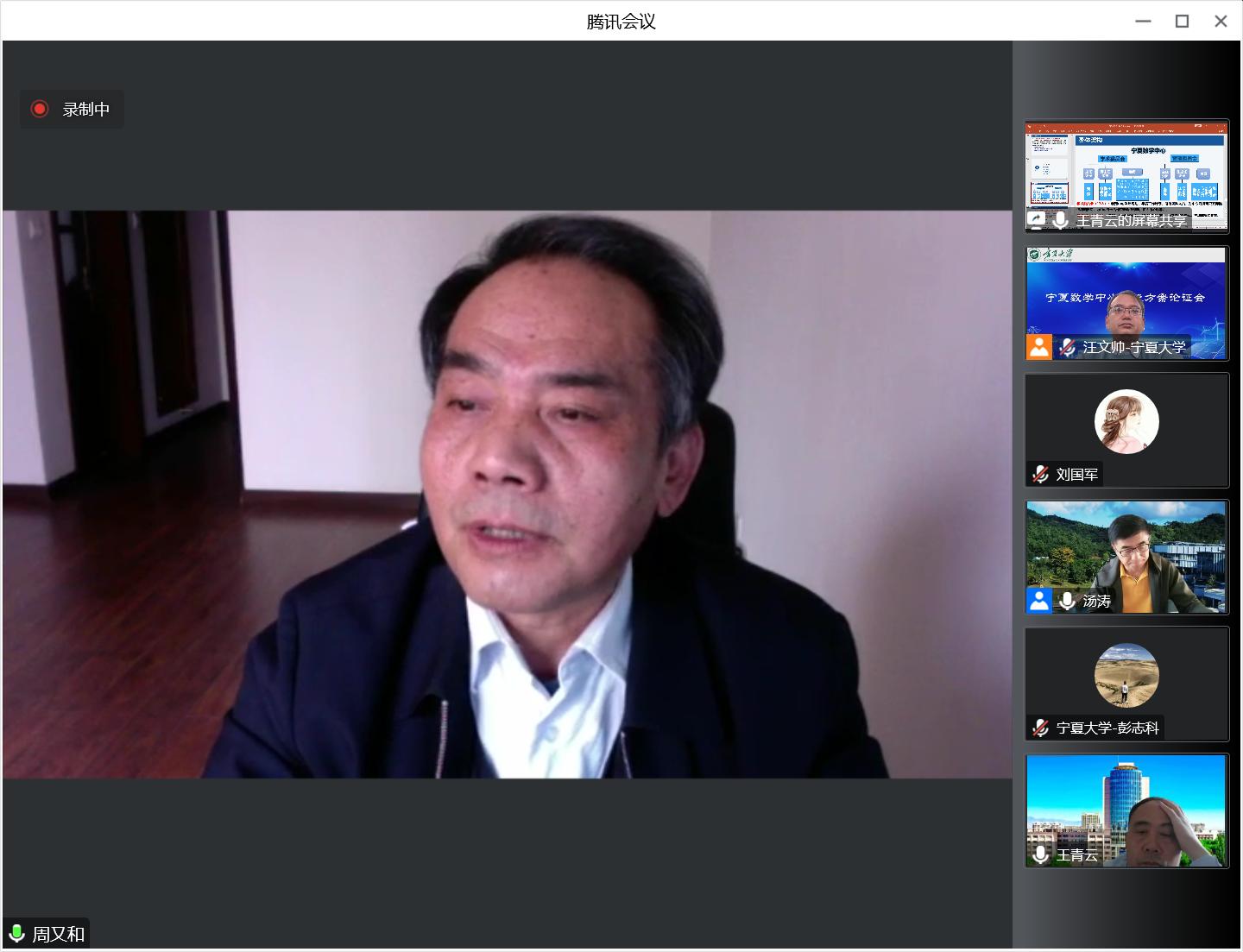Click the orange host icon beside 汪文帅
Screen dimensions: 1243x952
(x=1039, y=347)
